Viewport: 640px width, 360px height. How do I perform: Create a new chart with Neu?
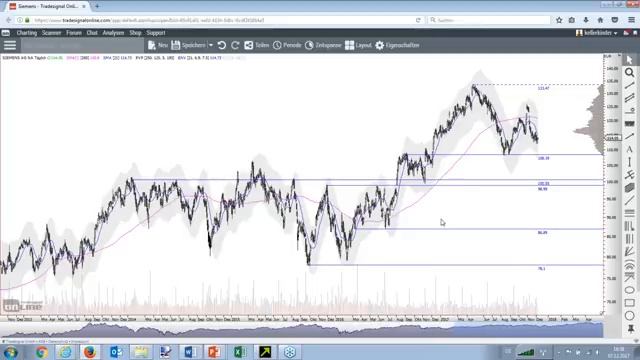click(158, 45)
